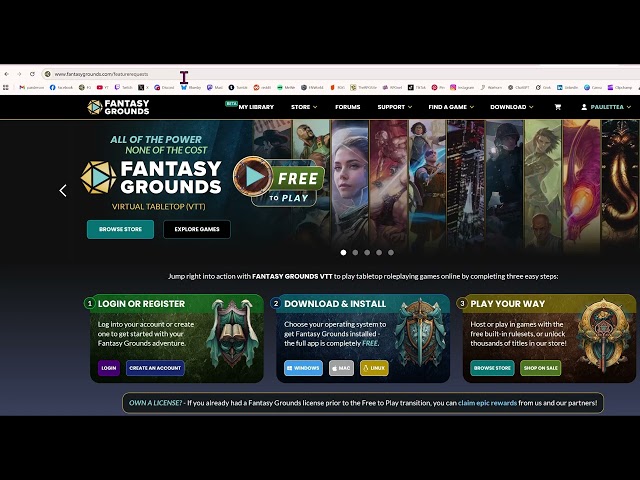Open the PAULETTEA account dropdown

click(606, 107)
